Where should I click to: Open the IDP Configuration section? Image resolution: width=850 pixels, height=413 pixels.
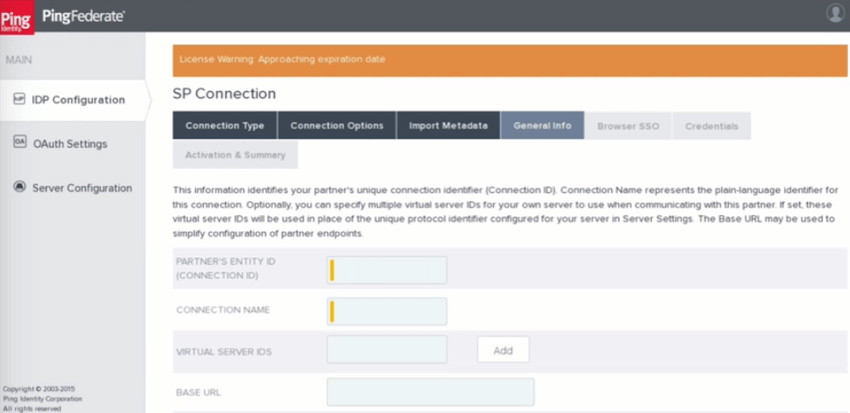[78, 100]
